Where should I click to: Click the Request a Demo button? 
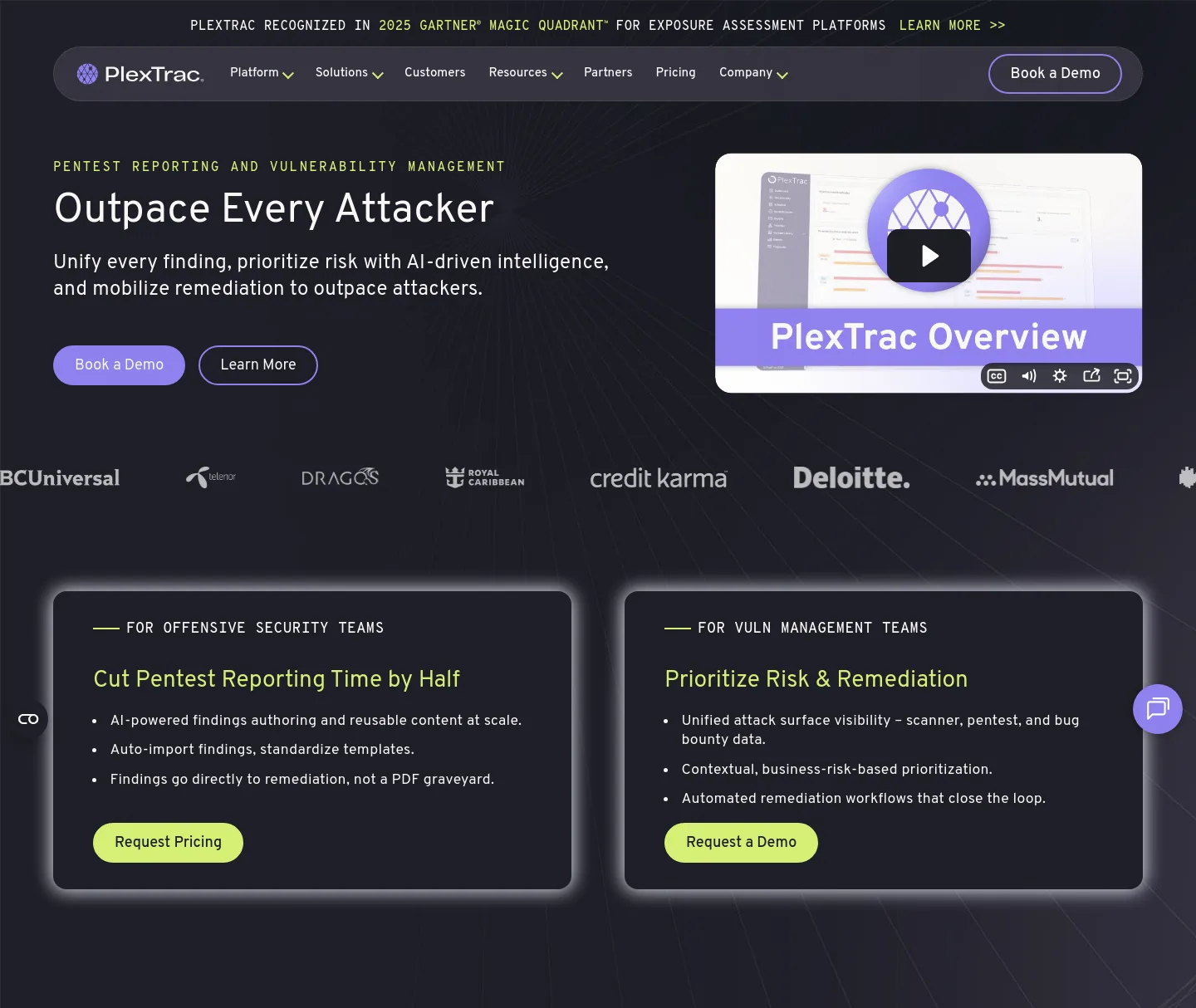(741, 843)
